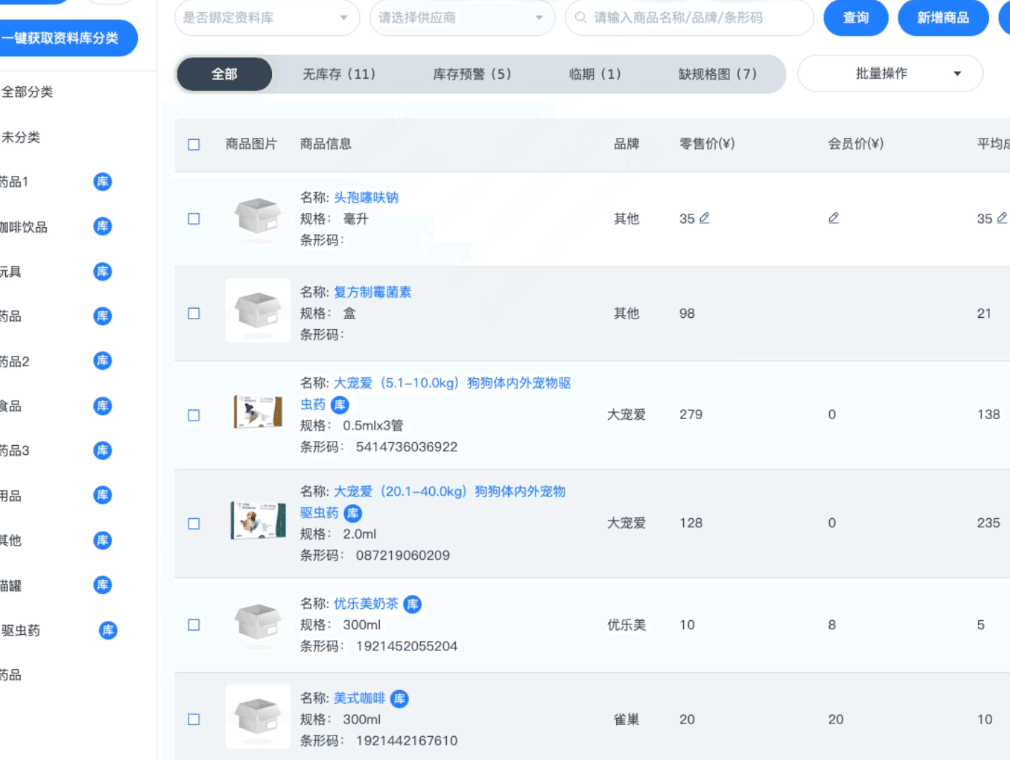Click brand cell 雀巢
1010x760 pixels.
point(626,719)
